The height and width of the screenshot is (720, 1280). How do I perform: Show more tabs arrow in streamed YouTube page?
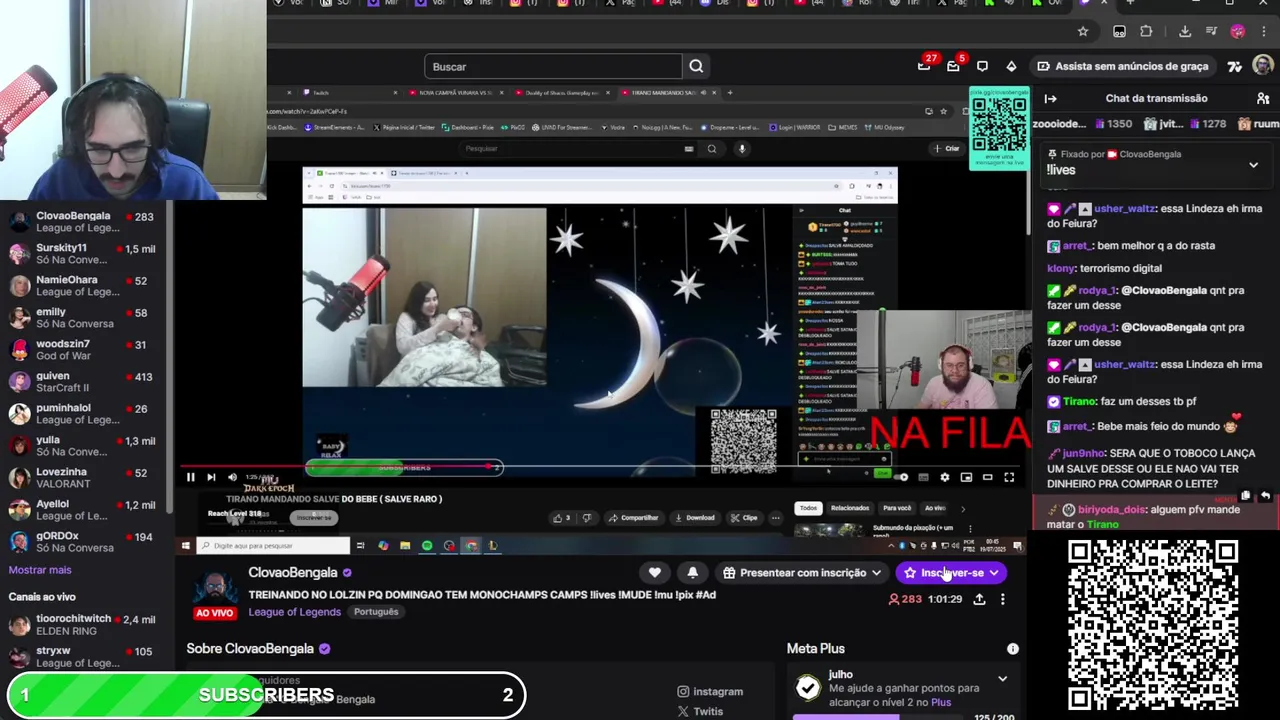click(x=963, y=508)
